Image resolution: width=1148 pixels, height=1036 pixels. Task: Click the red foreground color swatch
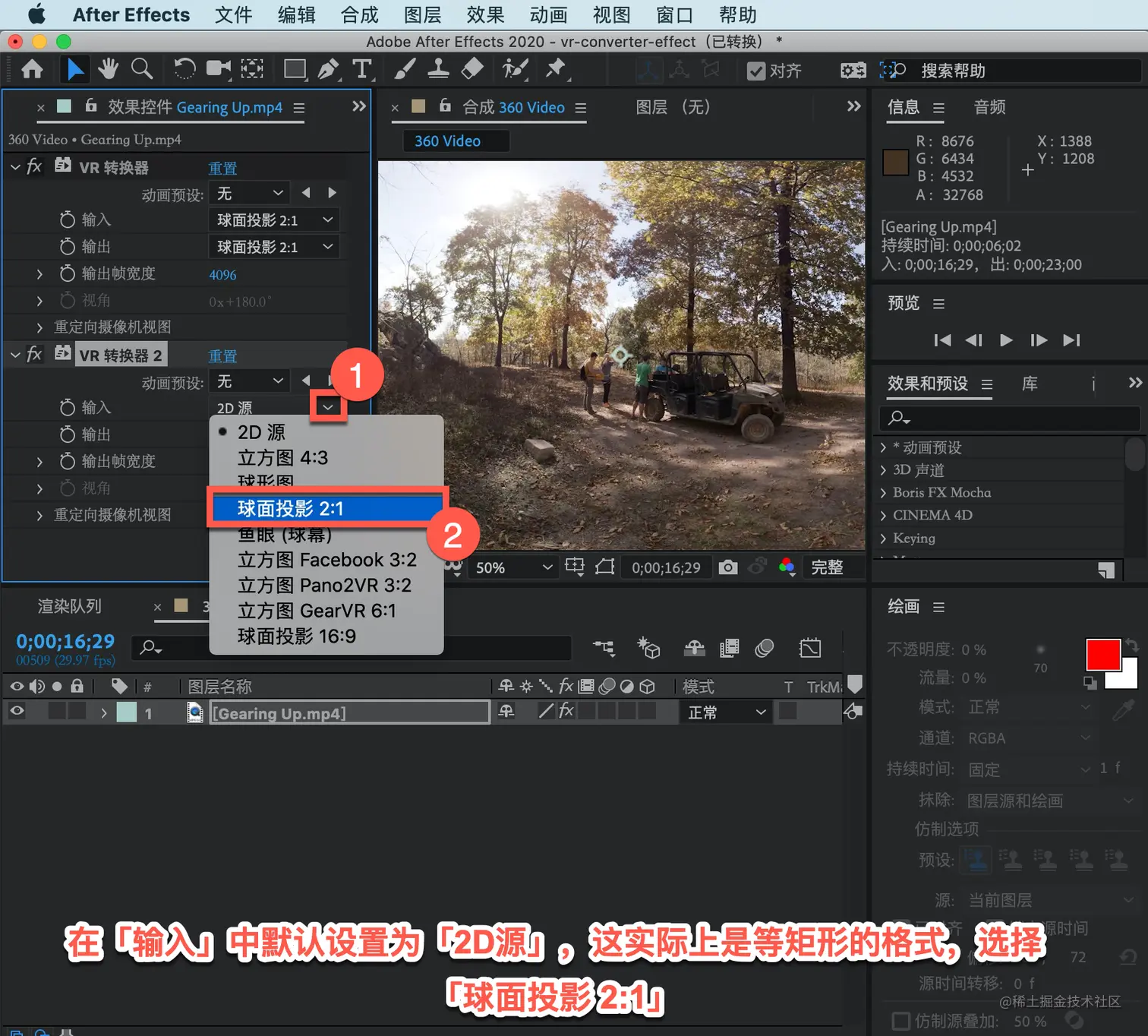point(1102,655)
